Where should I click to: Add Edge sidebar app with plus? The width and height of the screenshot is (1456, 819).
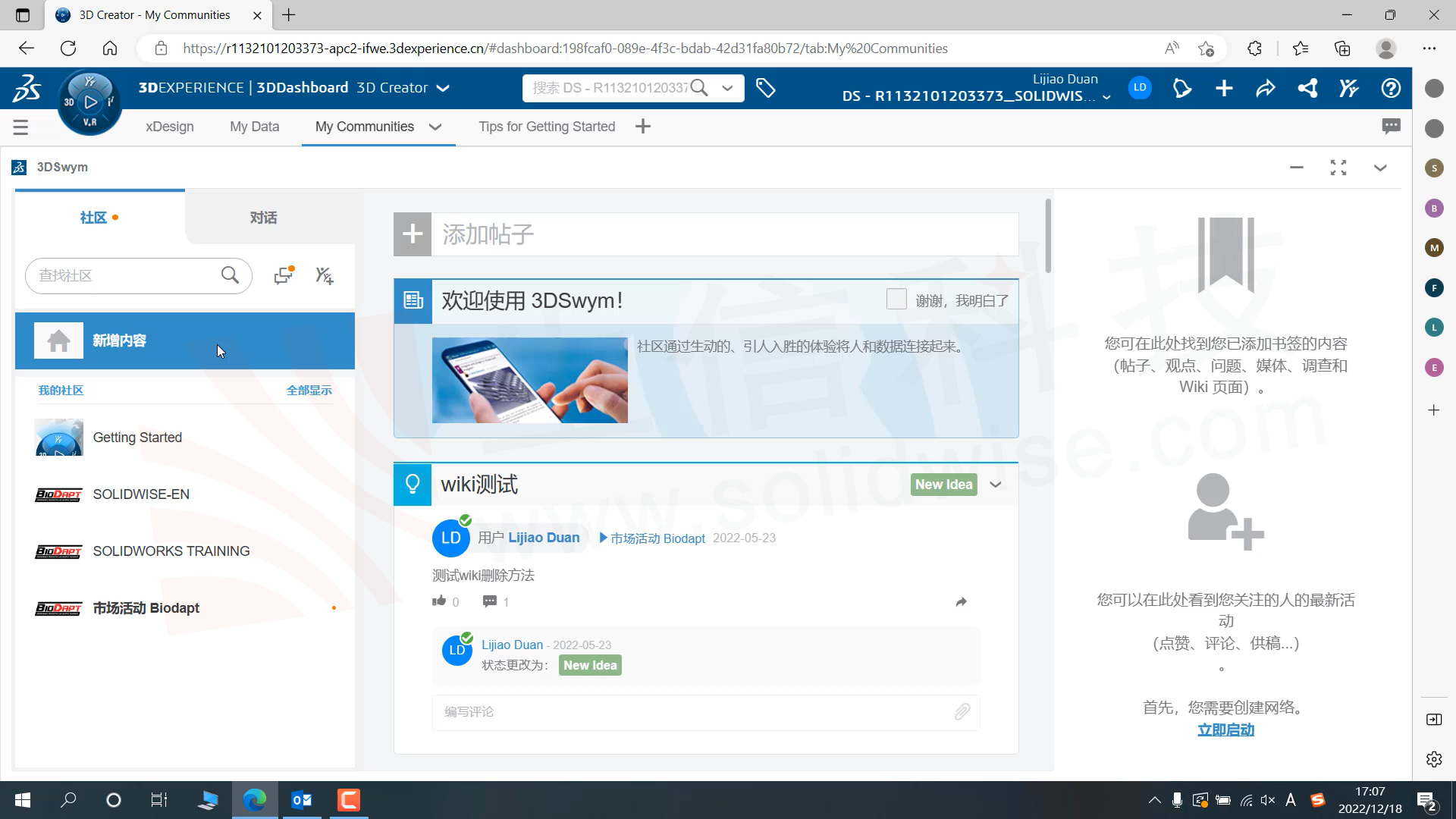[x=1434, y=410]
